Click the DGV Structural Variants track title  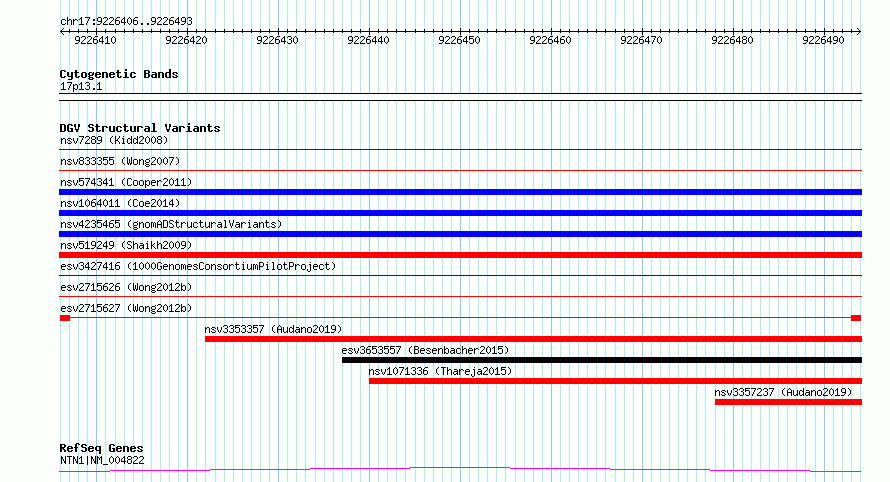point(140,128)
